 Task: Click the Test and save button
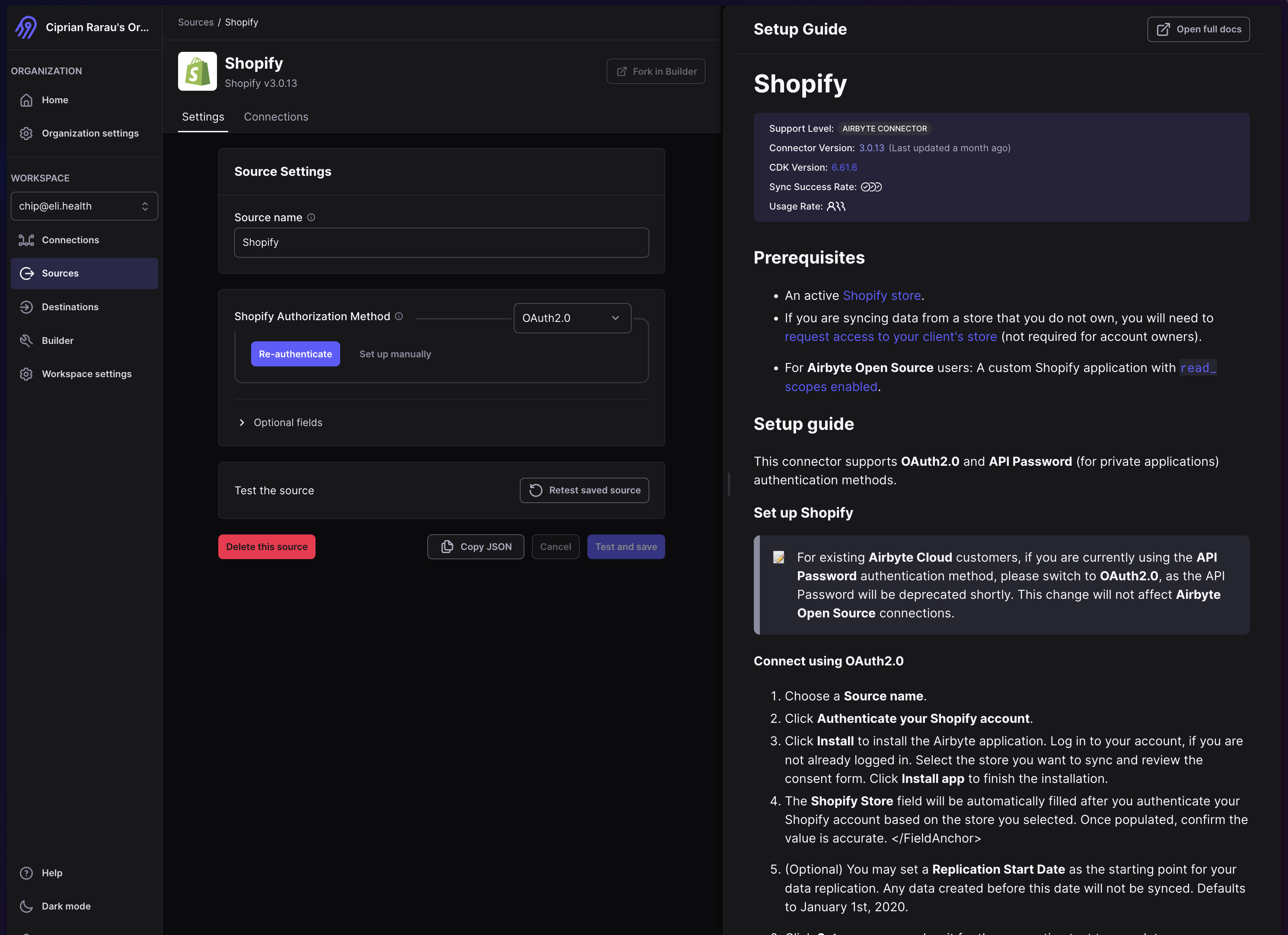pos(626,546)
